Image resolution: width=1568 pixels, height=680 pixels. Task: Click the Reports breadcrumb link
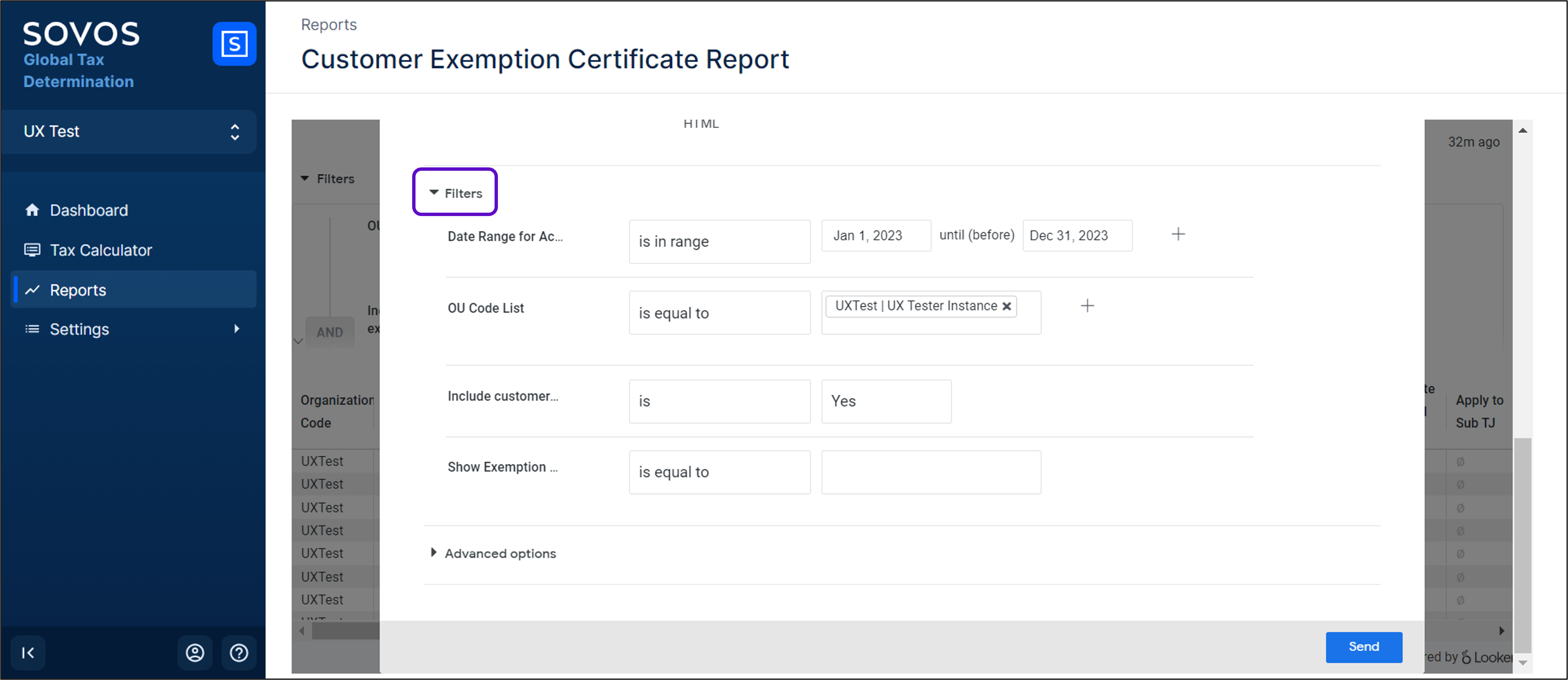[x=329, y=24]
